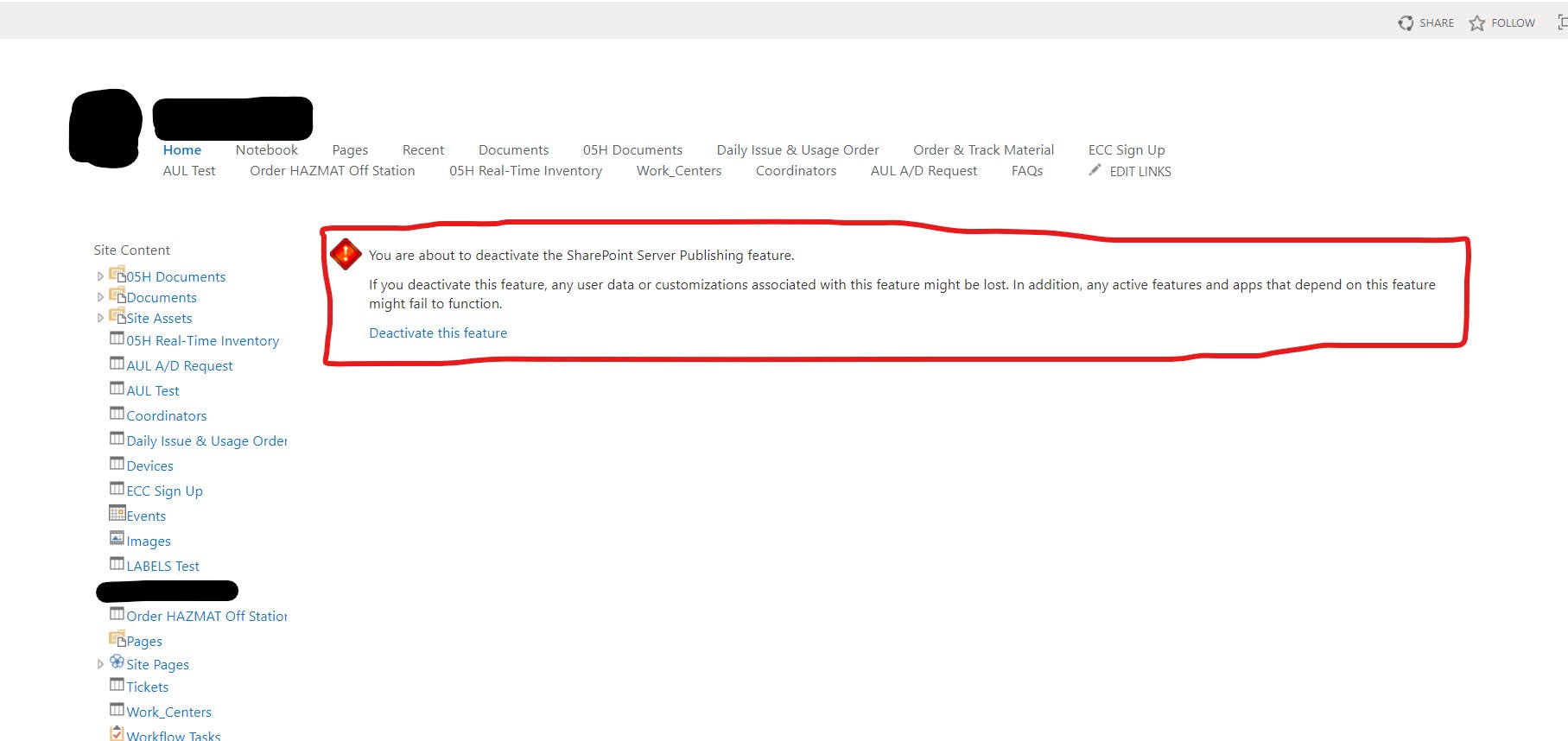Viewport: 1568px width, 741px height.
Task: Click the Events calendar icon
Action: (x=117, y=513)
